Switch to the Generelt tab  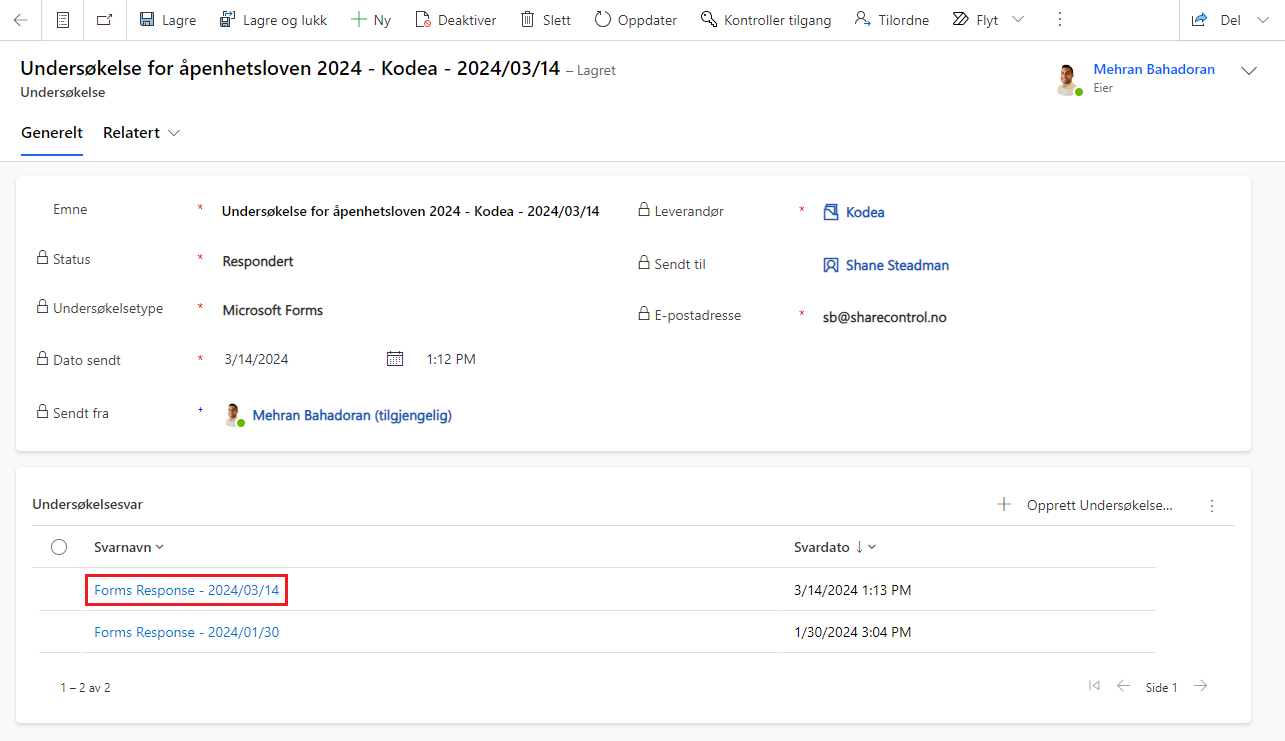pyautogui.click(x=52, y=133)
